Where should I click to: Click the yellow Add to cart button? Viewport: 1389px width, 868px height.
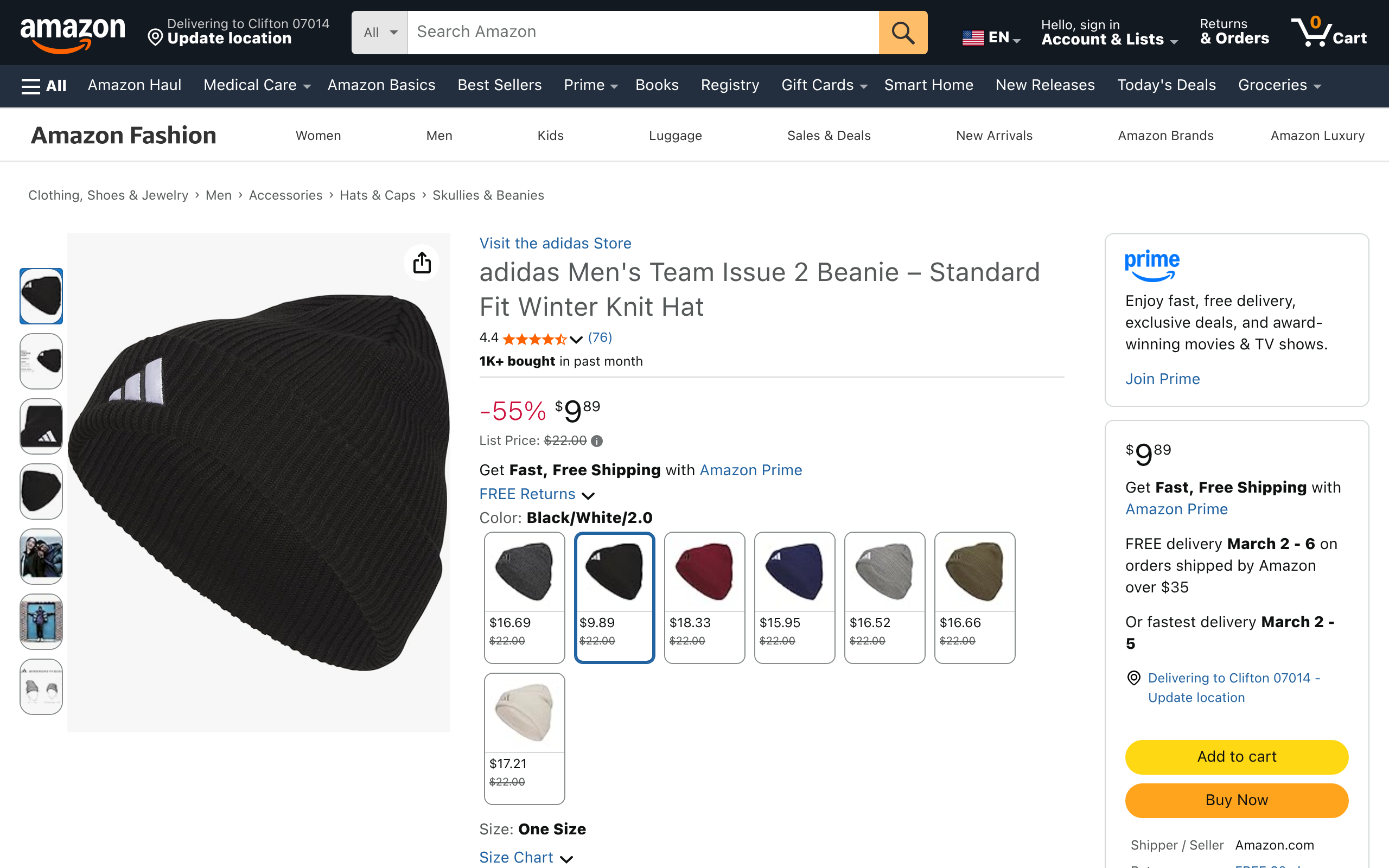click(x=1237, y=757)
